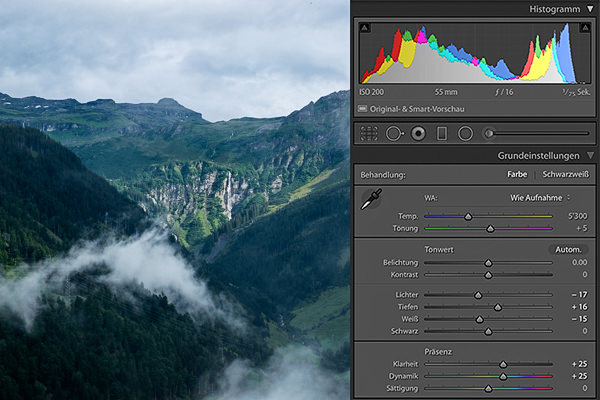Click the Lichter value -17
The width and height of the screenshot is (600, 400).
(x=579, y=295)
